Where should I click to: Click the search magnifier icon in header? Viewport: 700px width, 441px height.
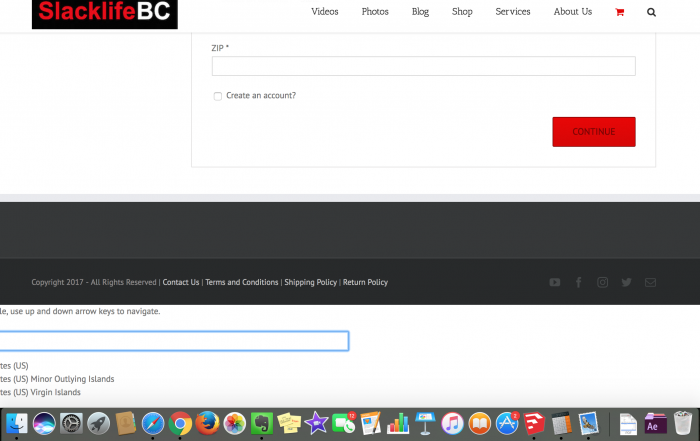[652, 12]
